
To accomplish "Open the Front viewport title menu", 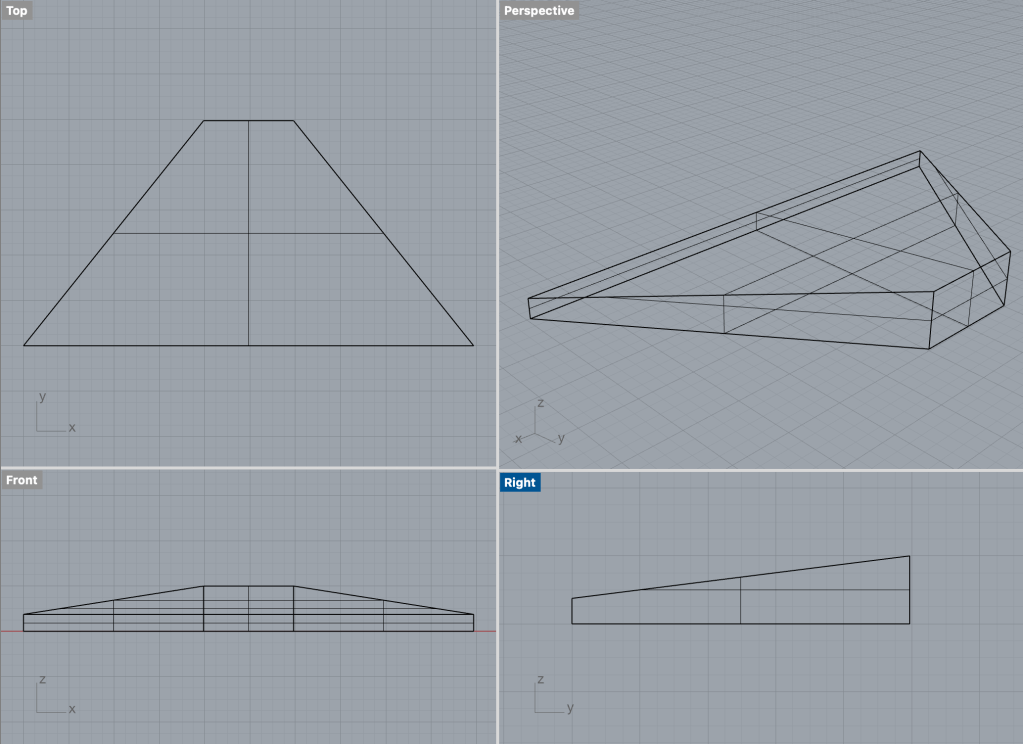I will pos(22,480).
